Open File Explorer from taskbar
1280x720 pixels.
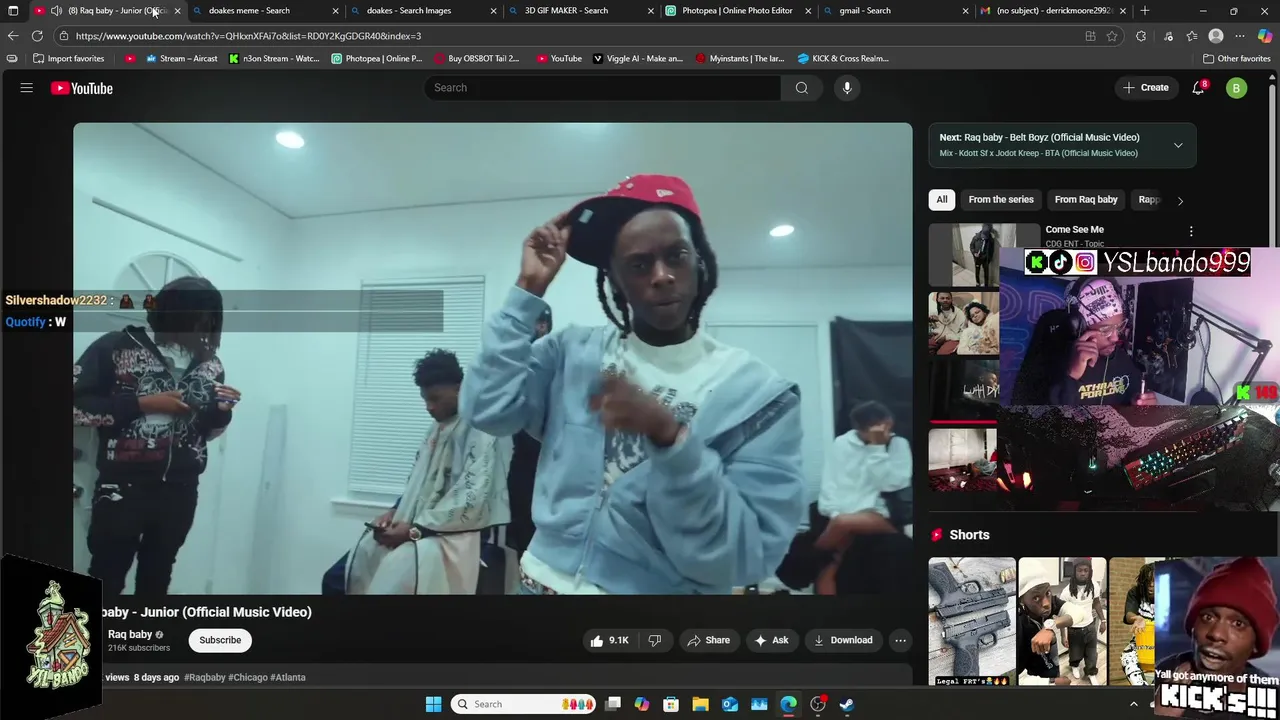click(700, 704)
